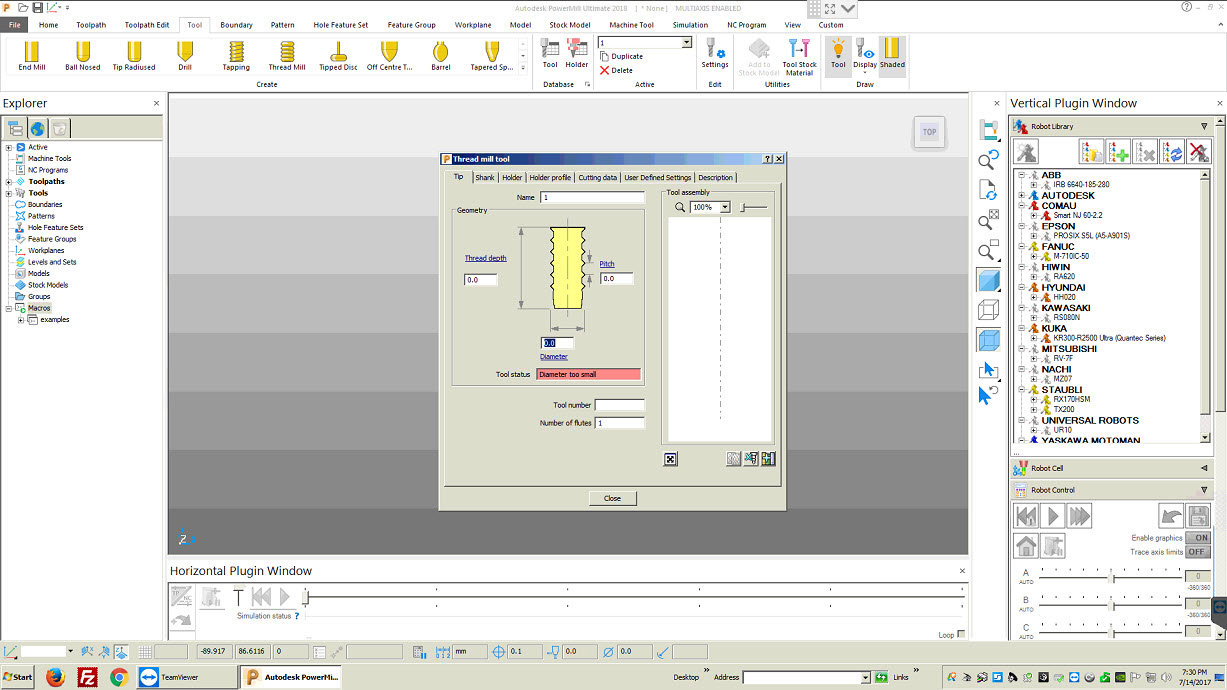Click the robot home position icon
This screenshot has height=690, width=1227.
pos(1026,546)
